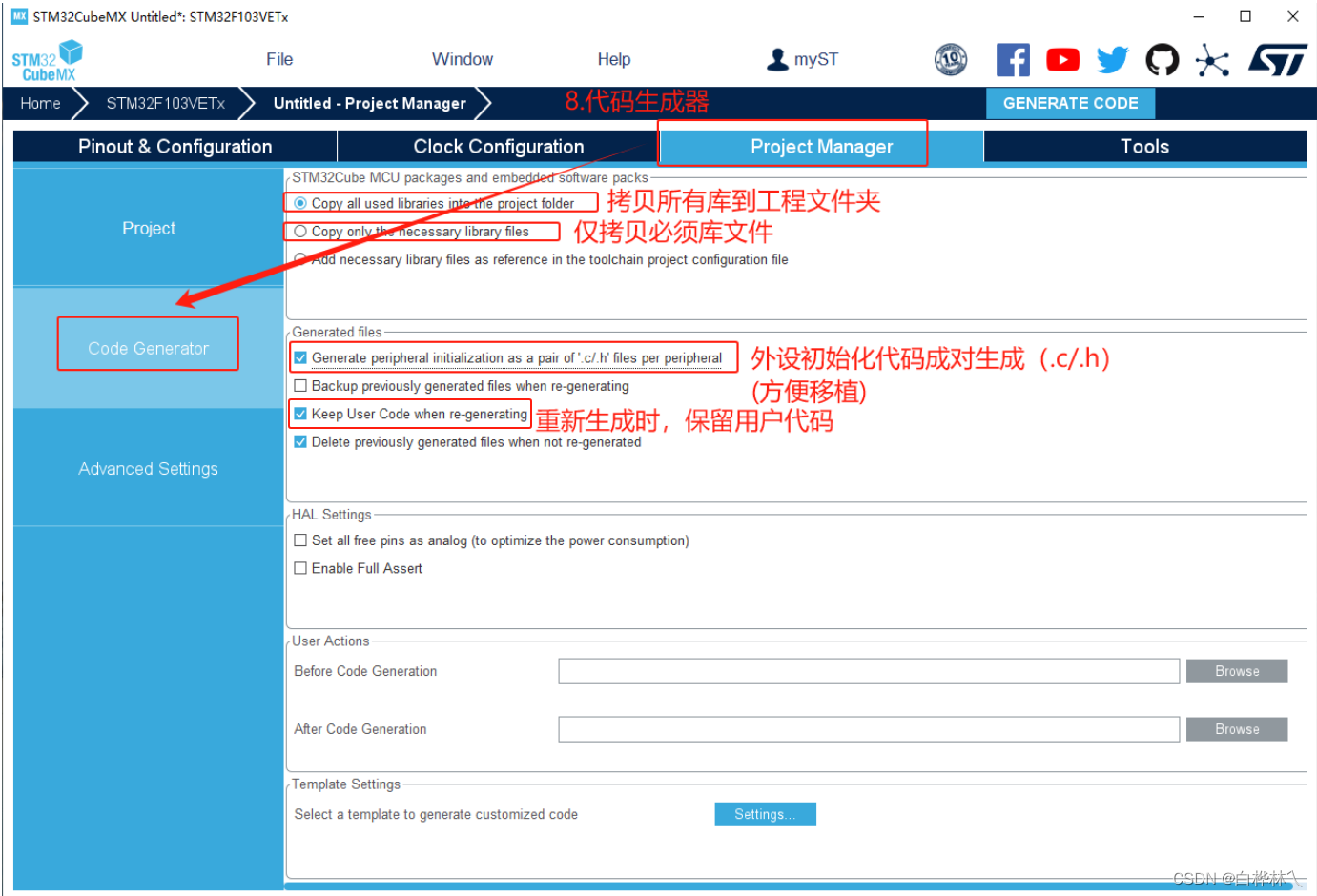Enable Set all free pins as analog

pos(300,540)
